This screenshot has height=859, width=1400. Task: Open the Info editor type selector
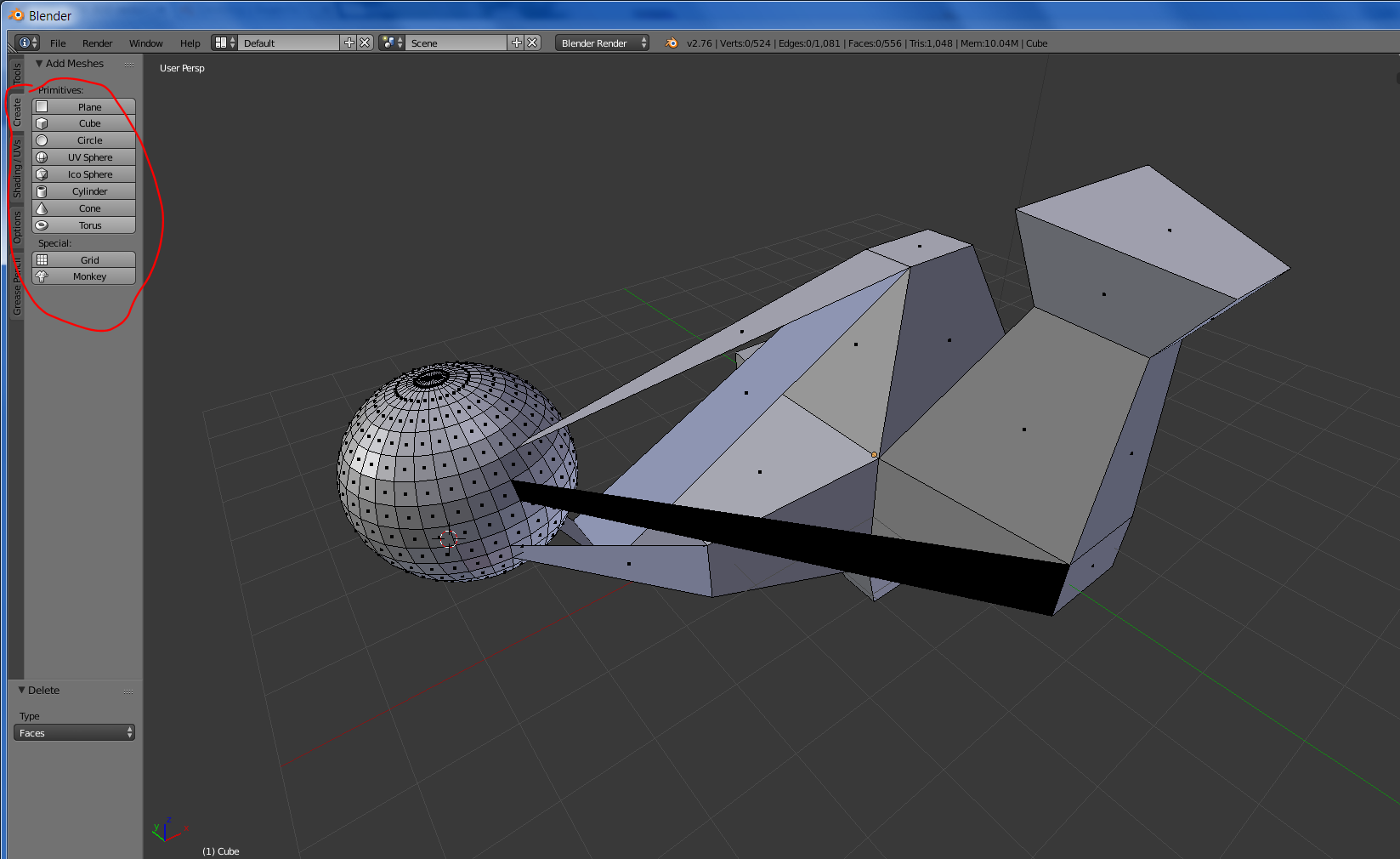click(27, 43)
